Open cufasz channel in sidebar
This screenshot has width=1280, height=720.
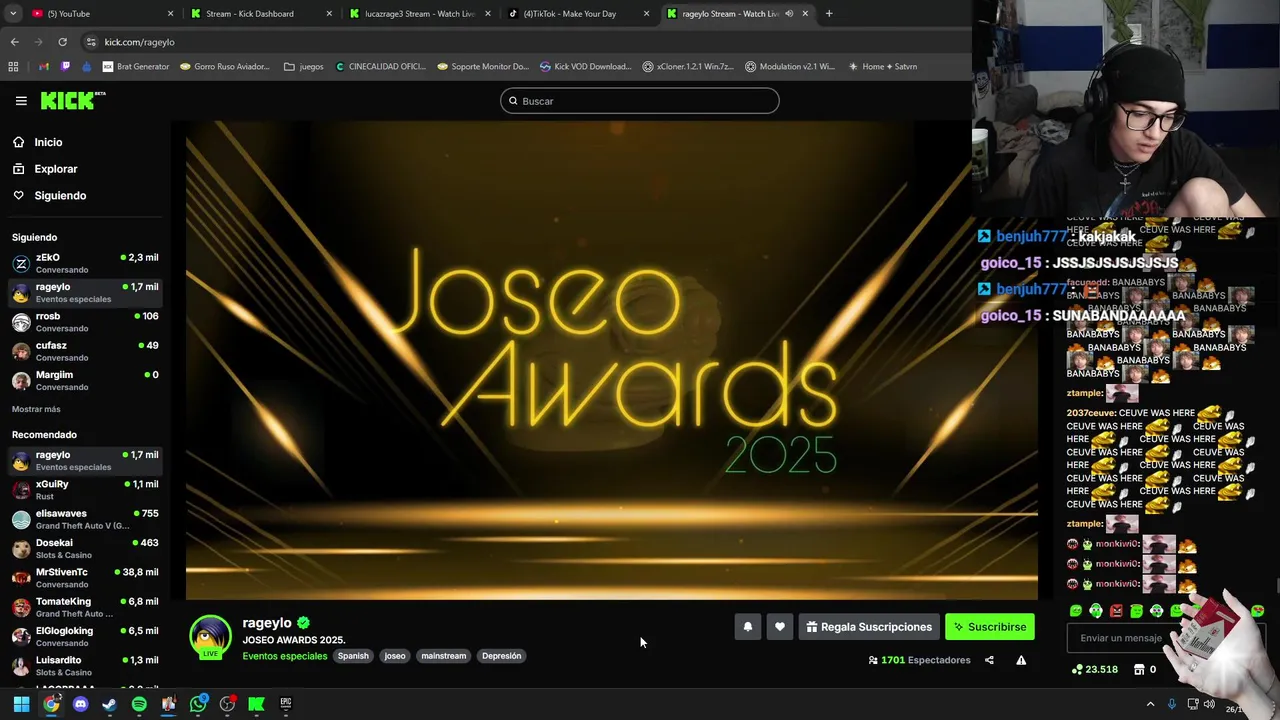point(85,351)
